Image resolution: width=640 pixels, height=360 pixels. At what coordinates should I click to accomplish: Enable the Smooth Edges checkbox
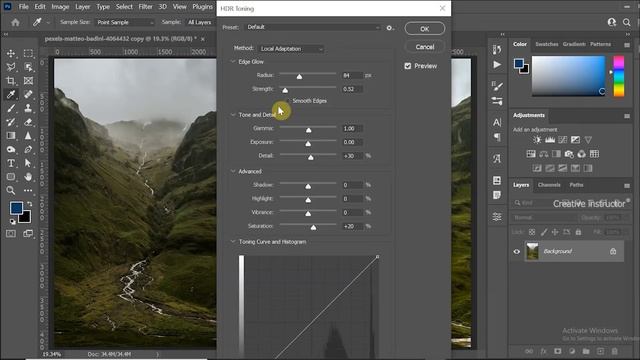(288, 101)
